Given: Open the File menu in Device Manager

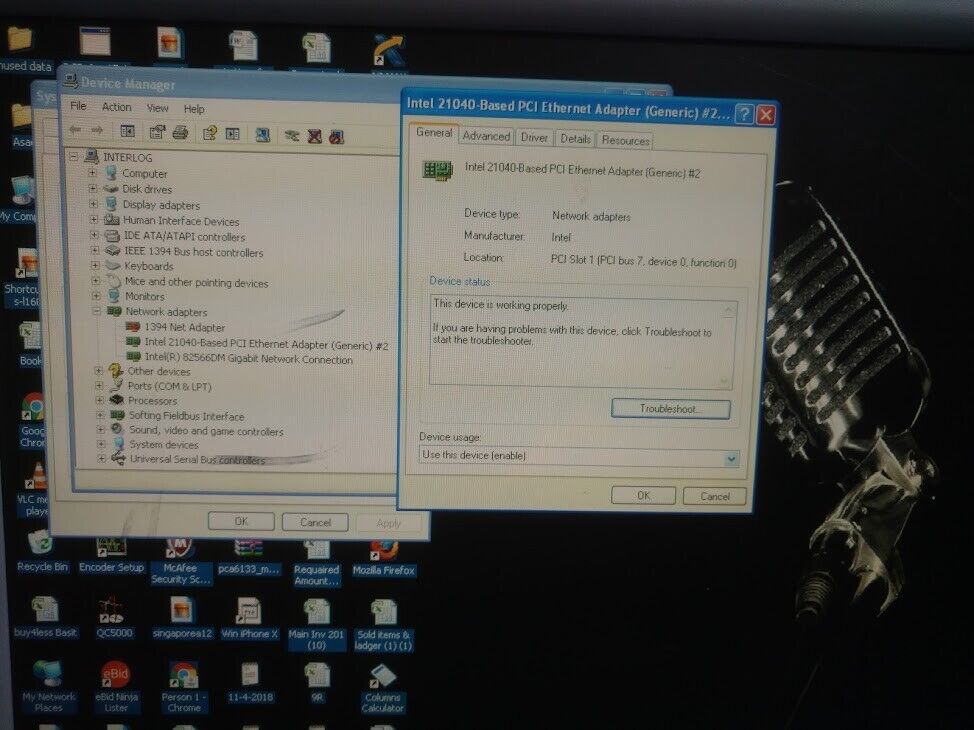Looking at the screenshot, I should pos(78,106).
